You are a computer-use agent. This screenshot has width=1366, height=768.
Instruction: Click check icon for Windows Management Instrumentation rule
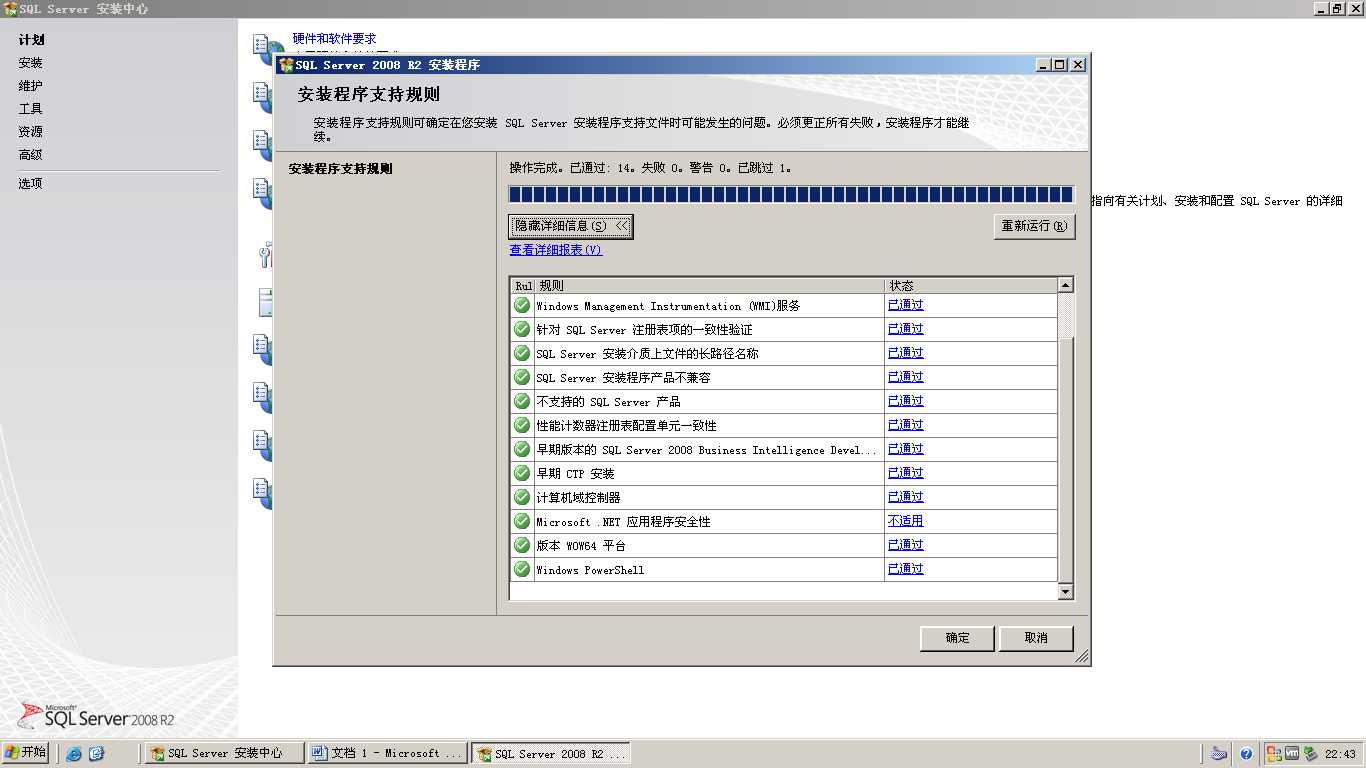click(522, 305)
